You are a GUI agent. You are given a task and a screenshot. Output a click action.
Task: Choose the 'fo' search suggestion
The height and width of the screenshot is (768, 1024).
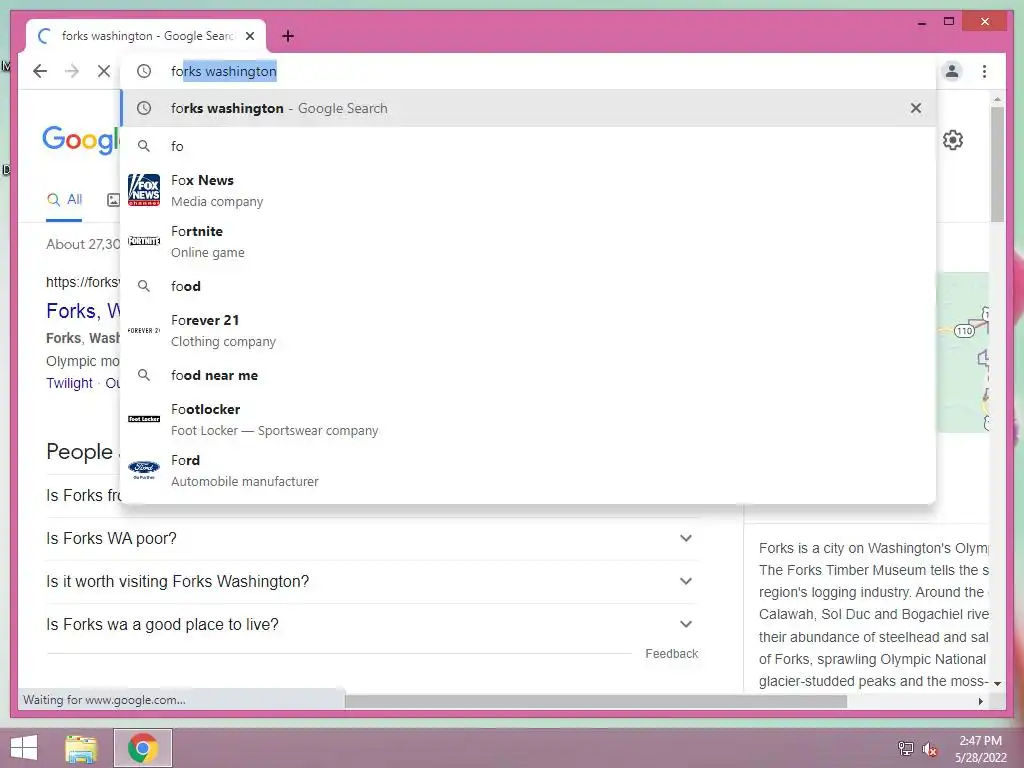pos(528,146)
